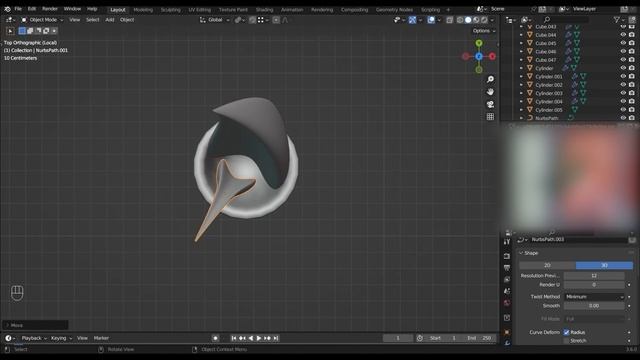
Task: Click the hand pan view icon
Action: click(x=490, y=92)
